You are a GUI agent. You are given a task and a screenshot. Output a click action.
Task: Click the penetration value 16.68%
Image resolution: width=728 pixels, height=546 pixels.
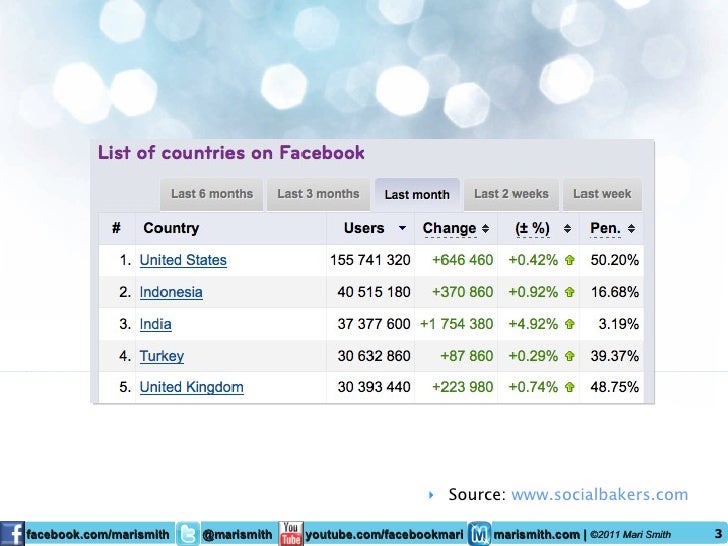click(x=615, y=292)
